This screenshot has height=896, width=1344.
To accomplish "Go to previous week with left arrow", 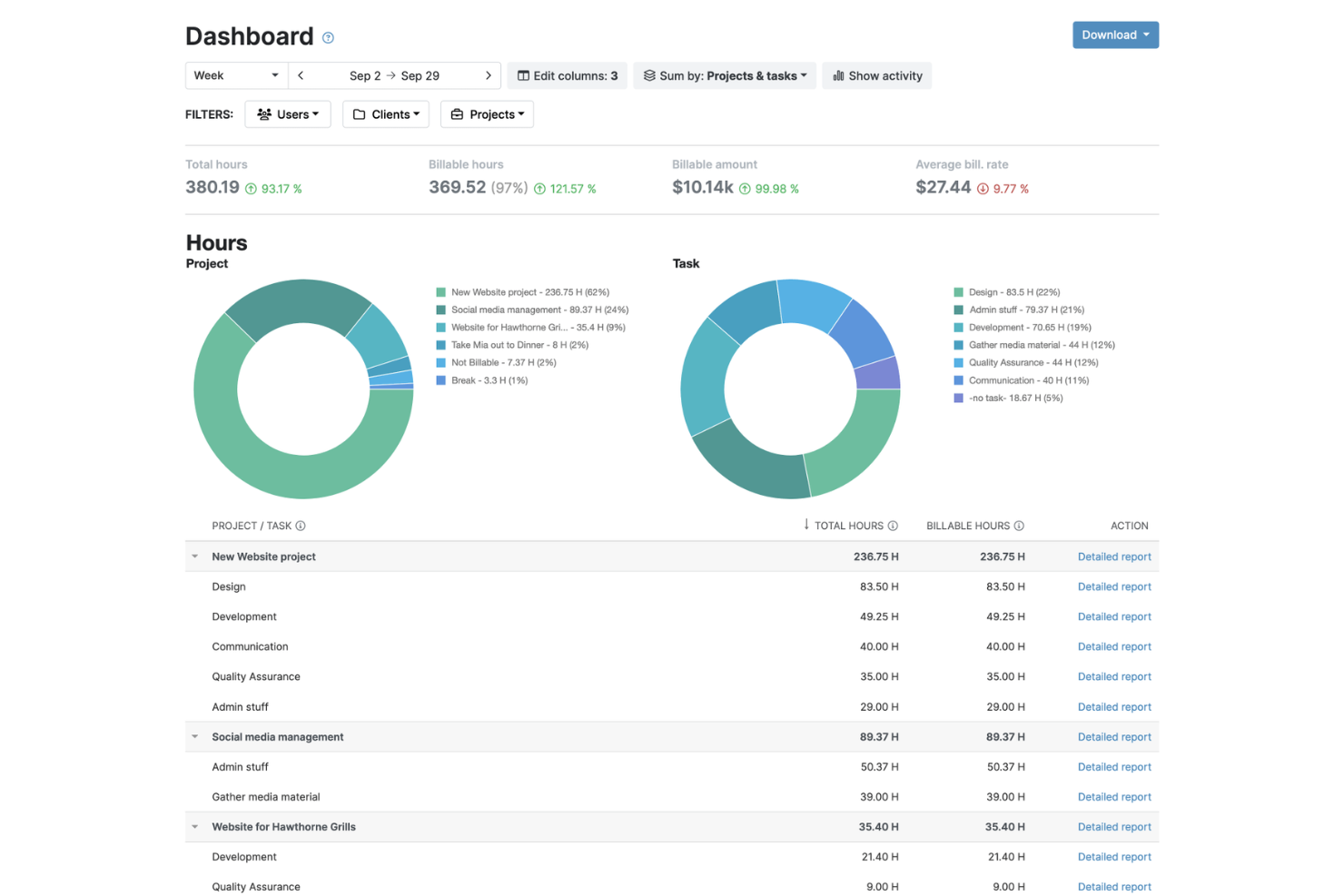I will coord(301,75).
